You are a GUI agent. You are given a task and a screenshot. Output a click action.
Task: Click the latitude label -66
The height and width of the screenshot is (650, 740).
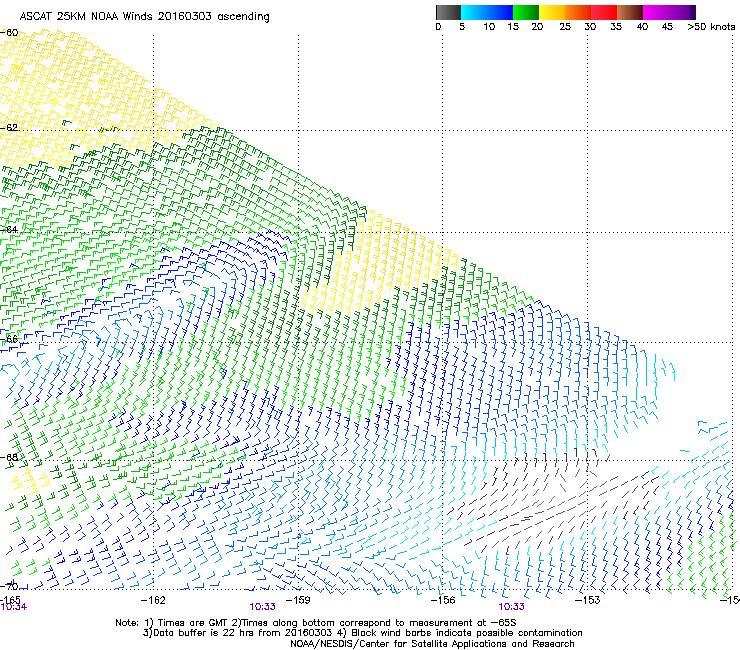pyautogui.click(x=9, y=339)
